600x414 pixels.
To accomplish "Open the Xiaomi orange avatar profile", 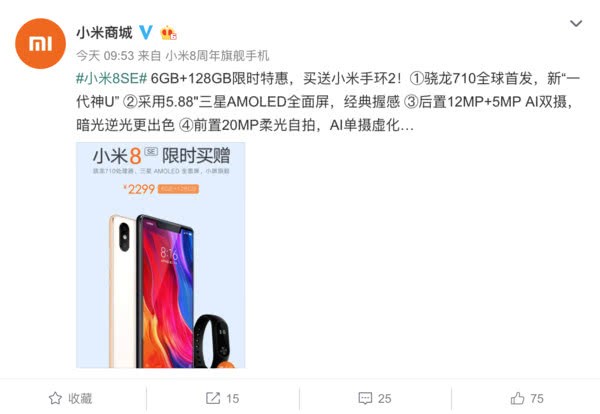I will 40,43.
